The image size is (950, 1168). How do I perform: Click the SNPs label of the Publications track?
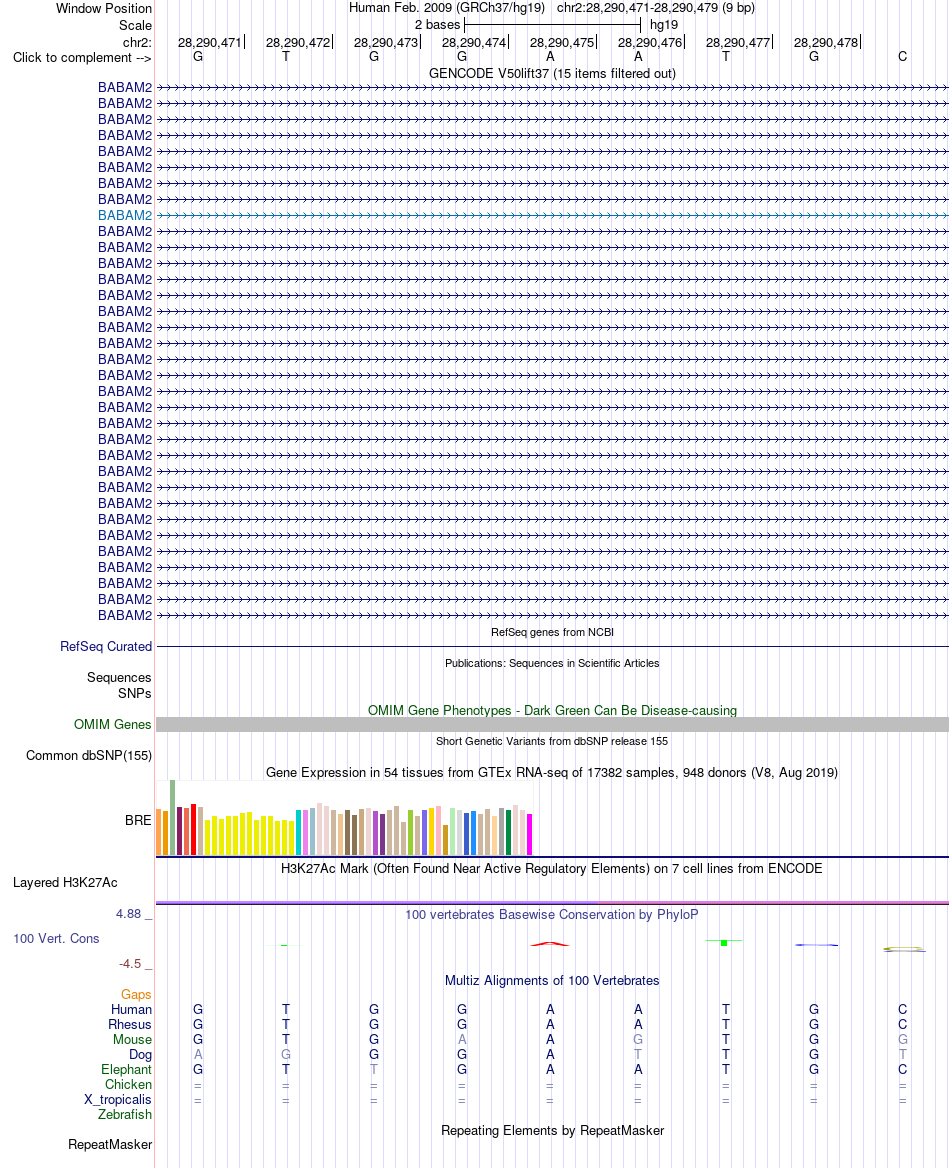click(135, 693)
